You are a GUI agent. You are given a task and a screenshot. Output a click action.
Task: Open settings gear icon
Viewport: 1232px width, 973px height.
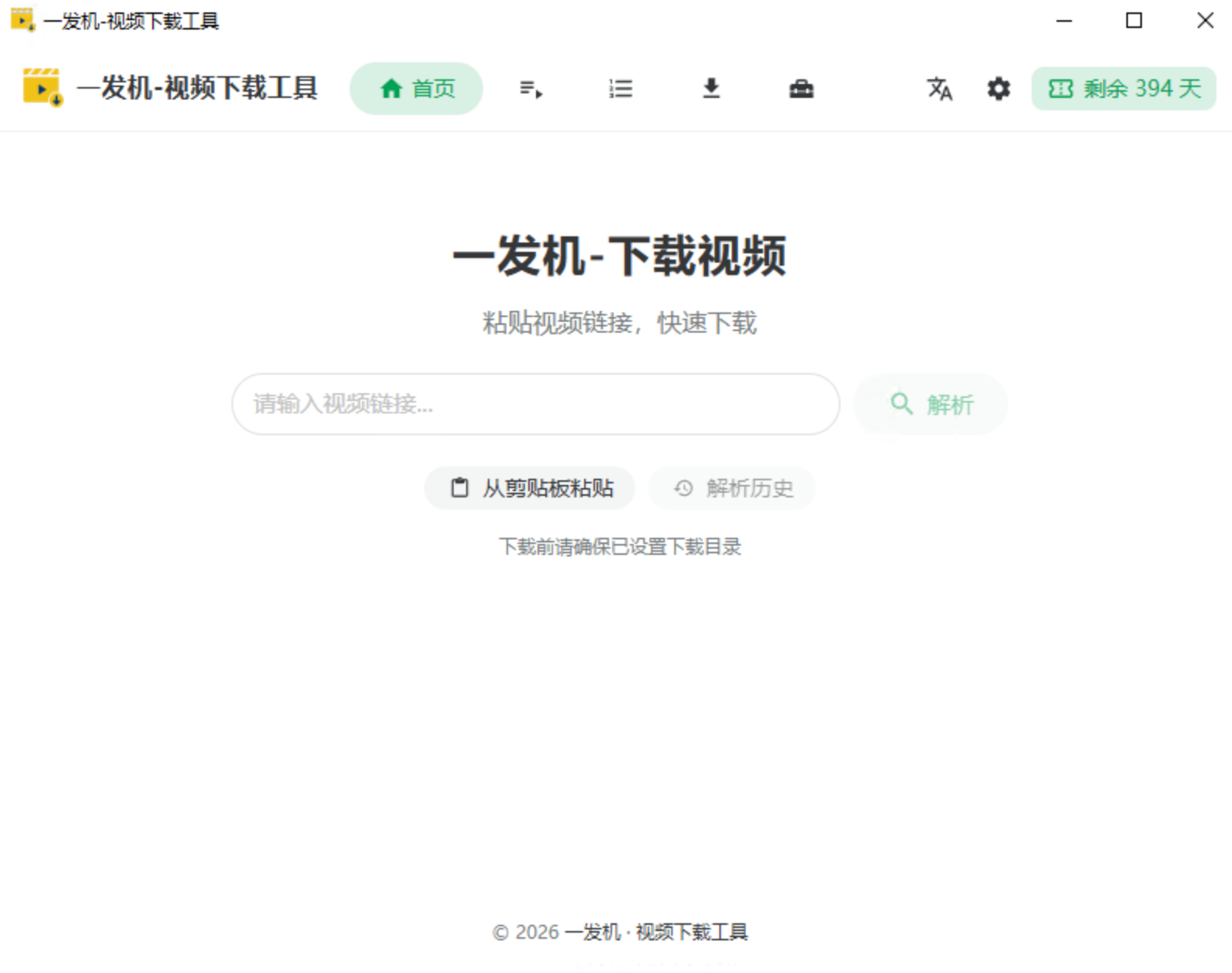(999, 89)
